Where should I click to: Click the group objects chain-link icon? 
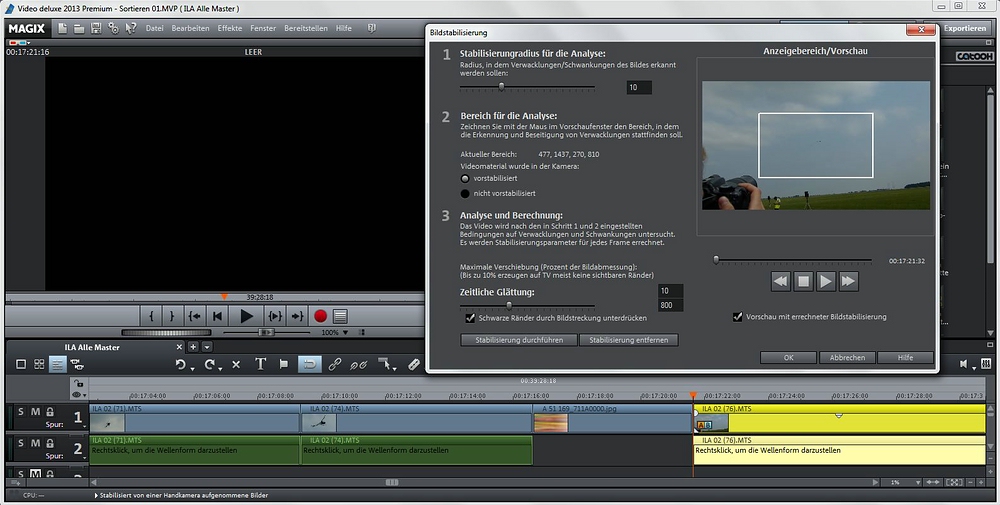pos(335,364)
